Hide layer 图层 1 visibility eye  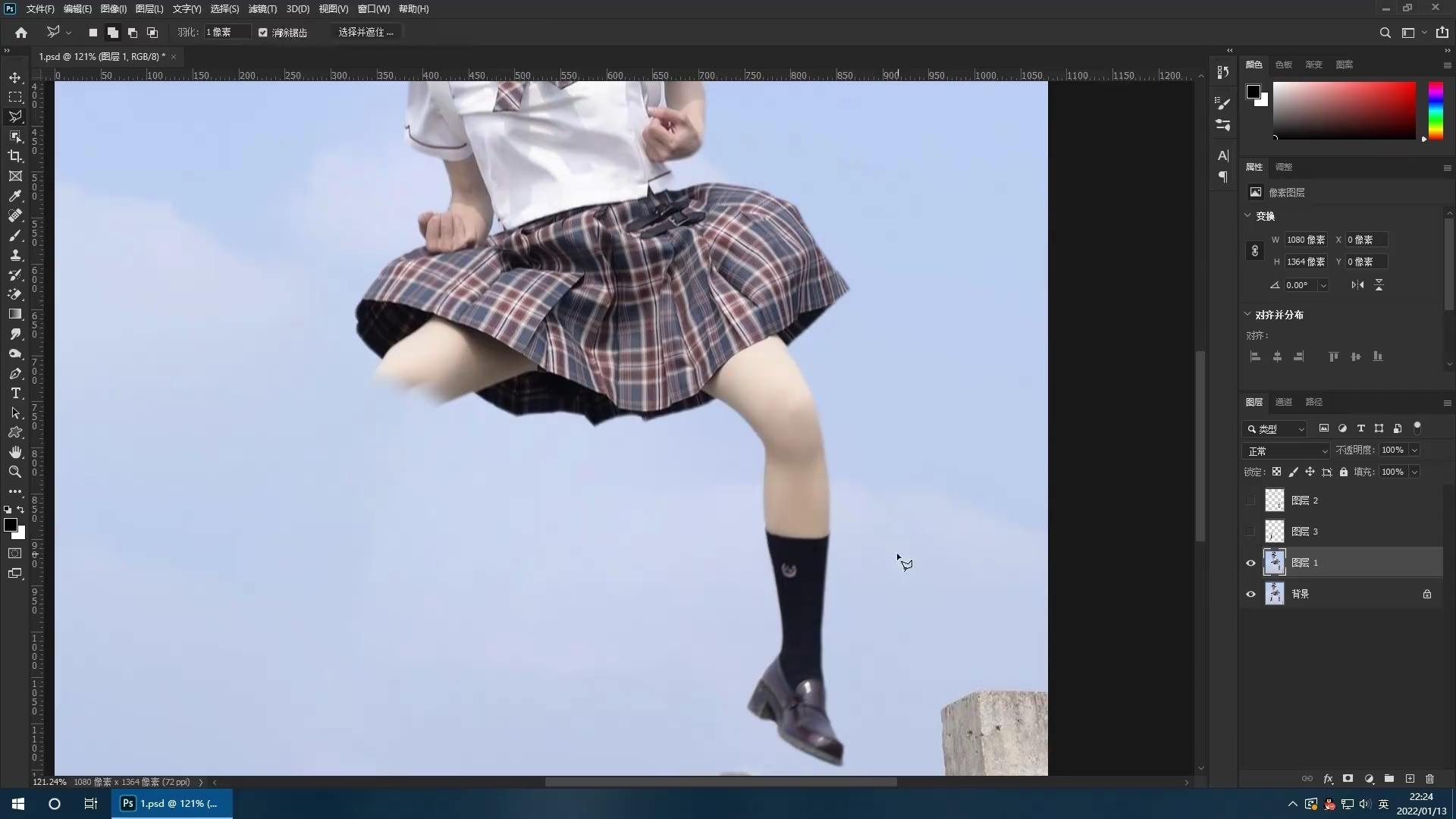tap(1250, 563)
